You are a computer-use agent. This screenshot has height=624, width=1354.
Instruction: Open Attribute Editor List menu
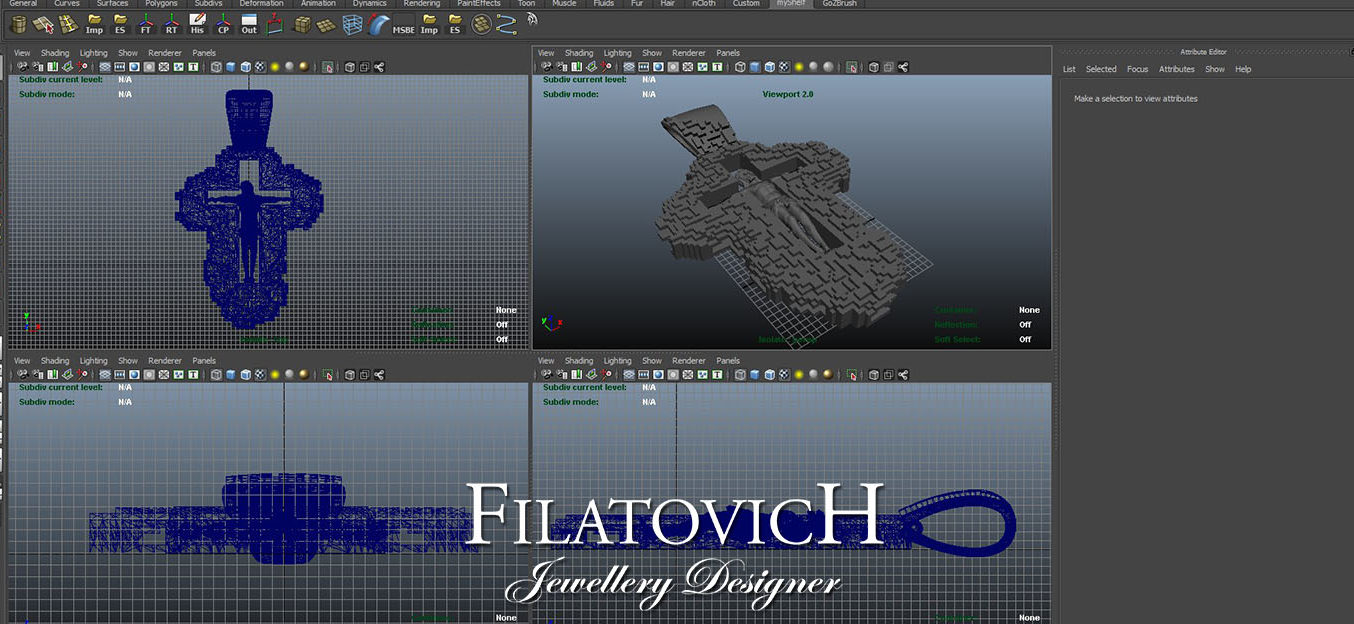tap(1069, 69)
